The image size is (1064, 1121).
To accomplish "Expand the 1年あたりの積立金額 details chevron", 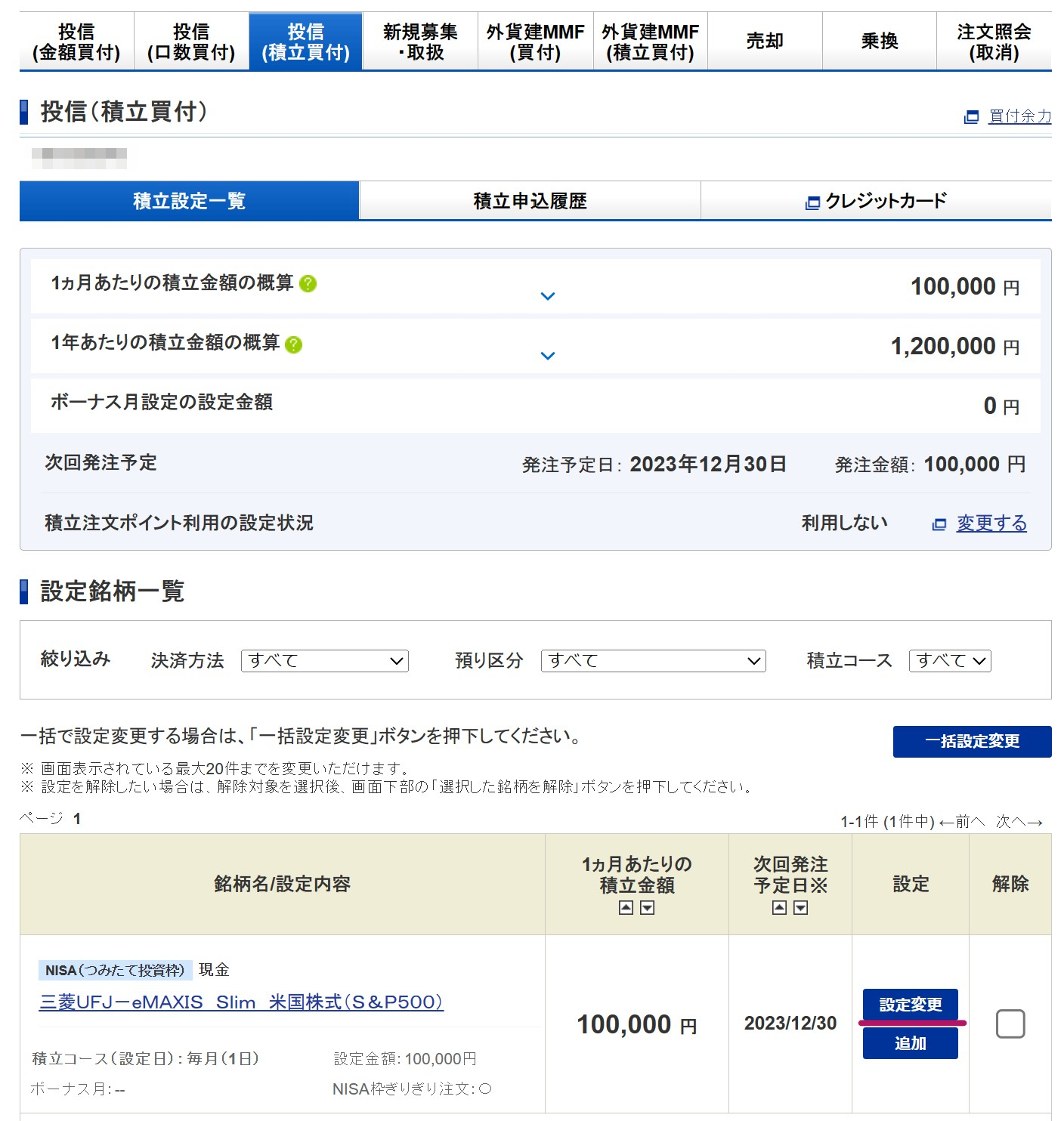I will click(548, 356).
